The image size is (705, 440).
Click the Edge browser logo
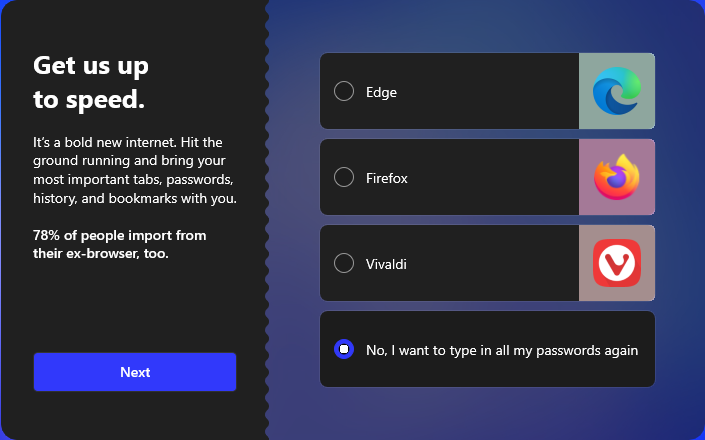(616, 91)
